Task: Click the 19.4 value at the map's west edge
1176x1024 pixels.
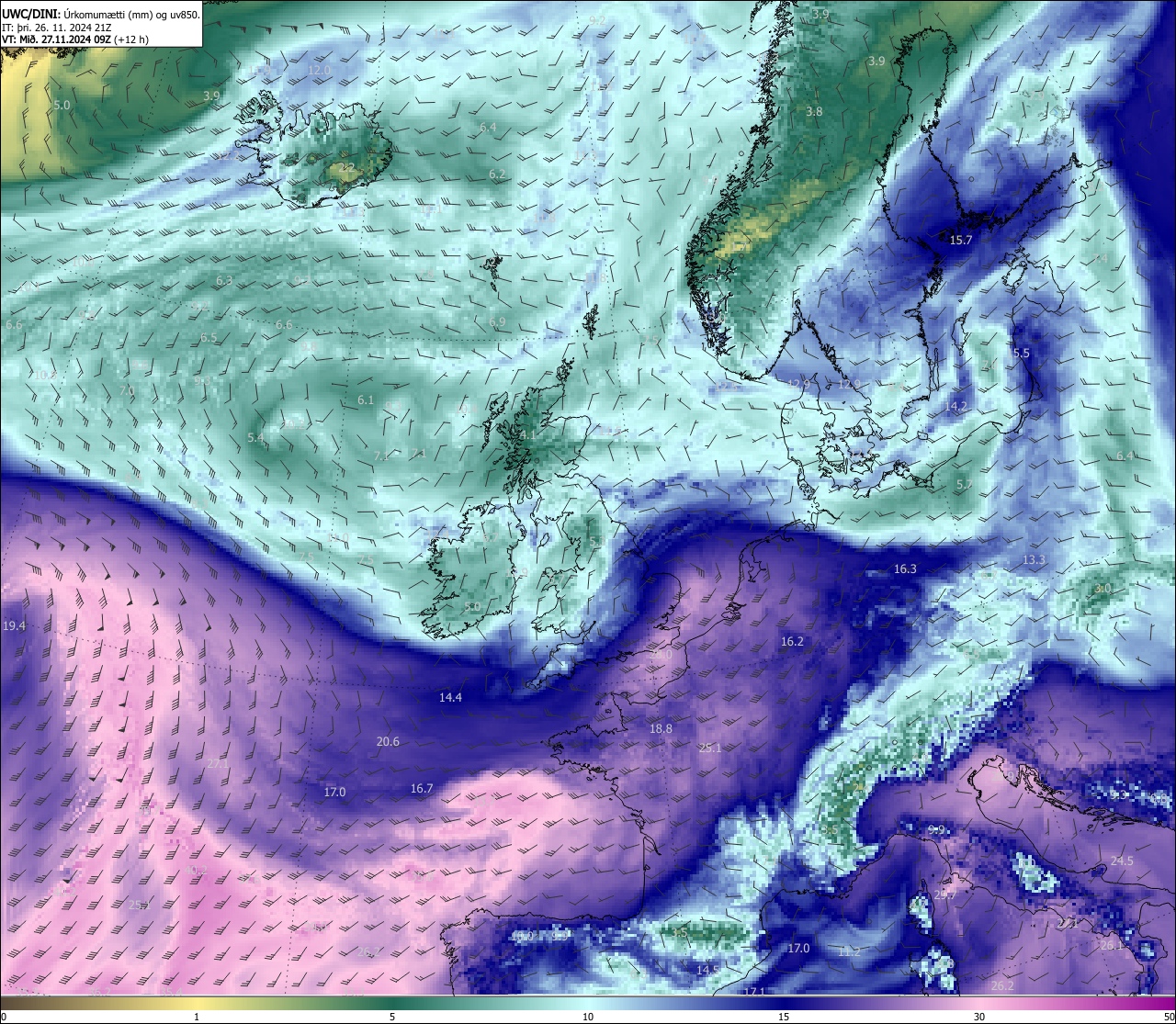Action: pyautogui.click(x=14, y=626)
